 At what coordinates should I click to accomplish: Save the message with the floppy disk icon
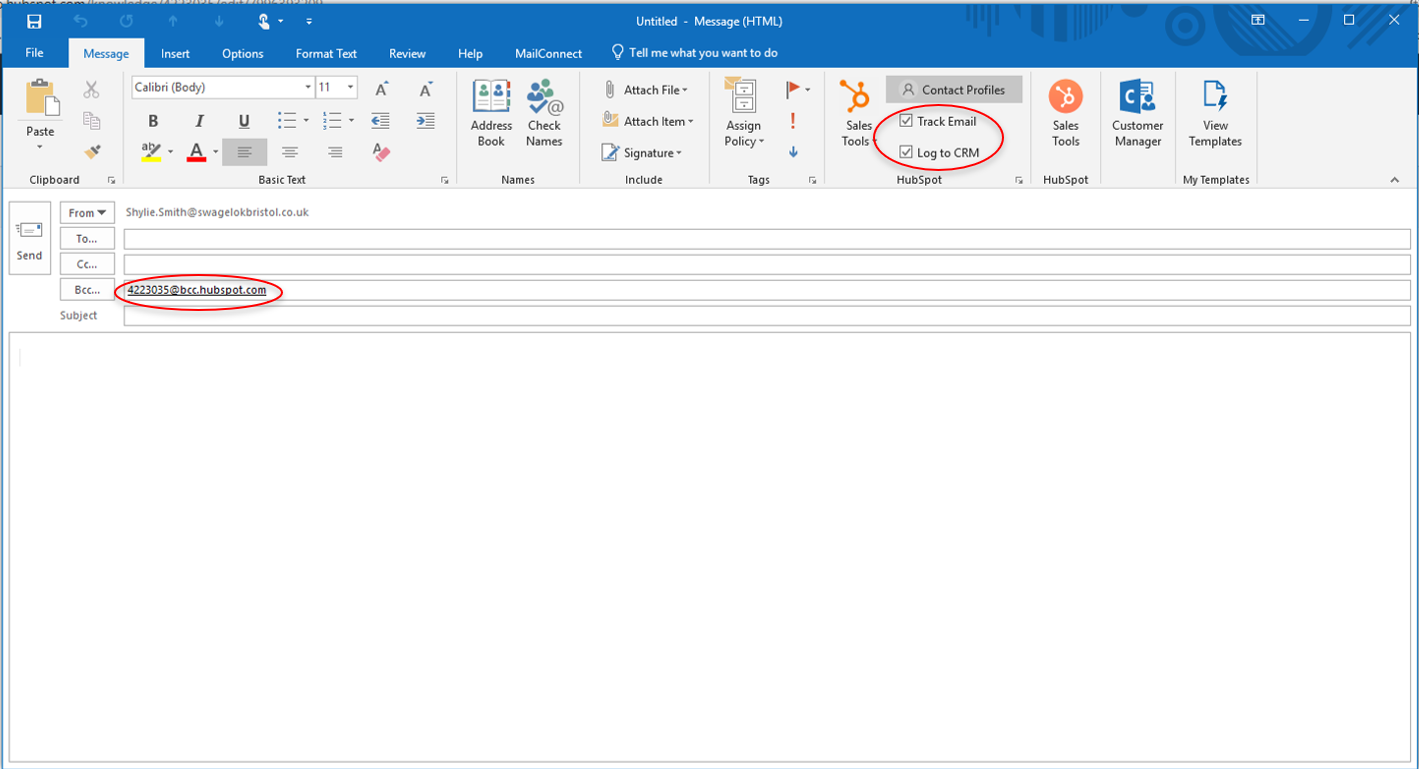tap(35, 21)
